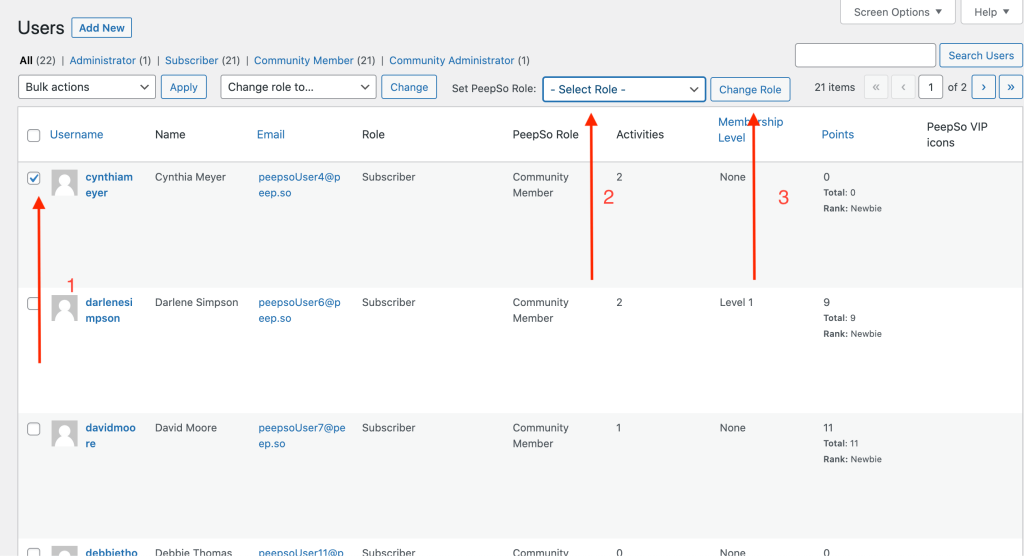Sort by Membership Level column

click(750, 129)
